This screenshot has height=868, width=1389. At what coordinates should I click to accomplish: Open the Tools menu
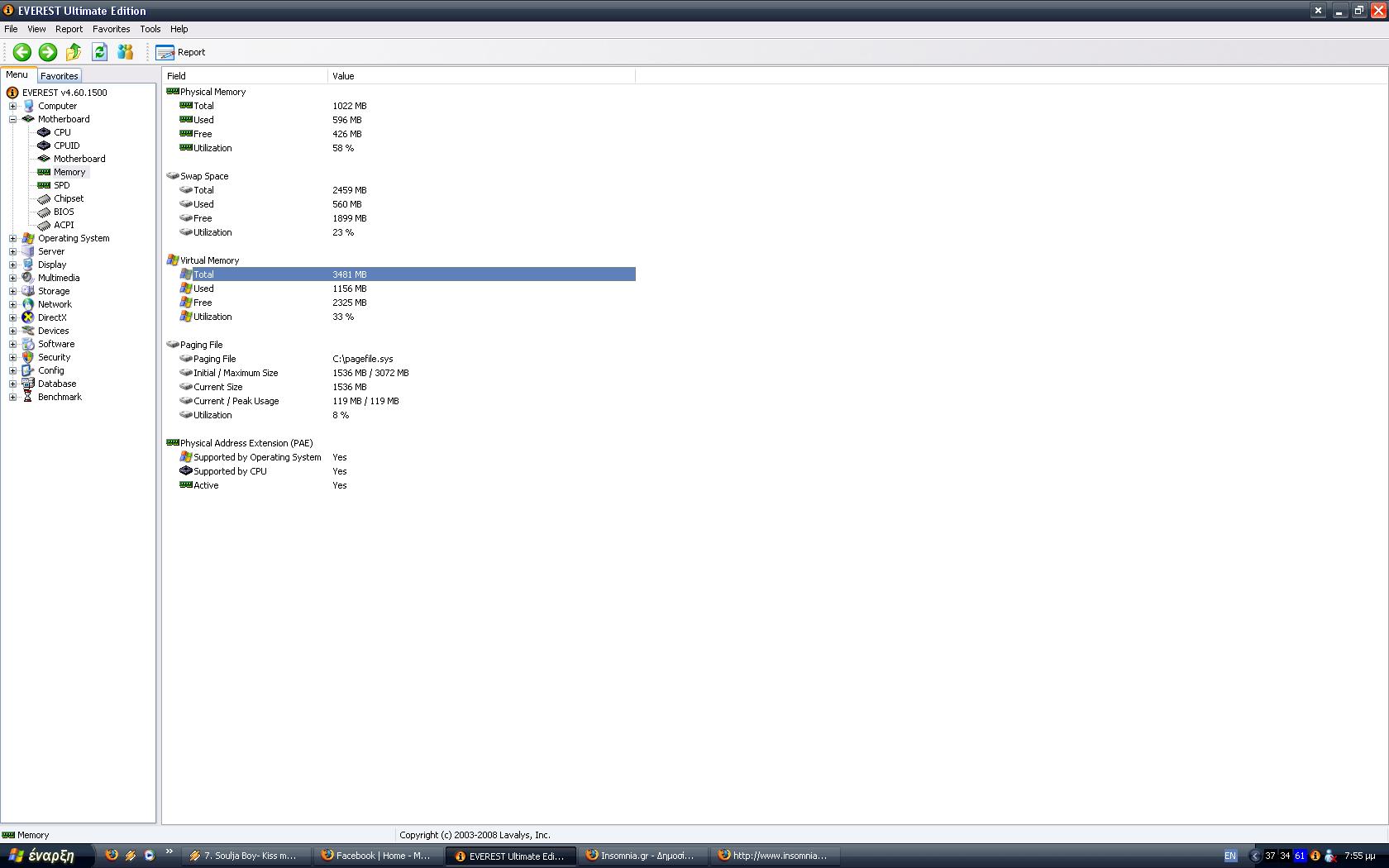(150, 29)
